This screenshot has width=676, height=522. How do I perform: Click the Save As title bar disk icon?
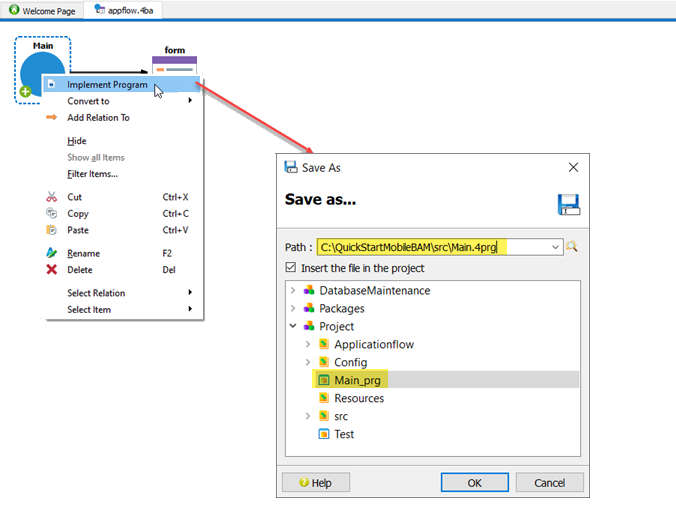tap(291, 167)
